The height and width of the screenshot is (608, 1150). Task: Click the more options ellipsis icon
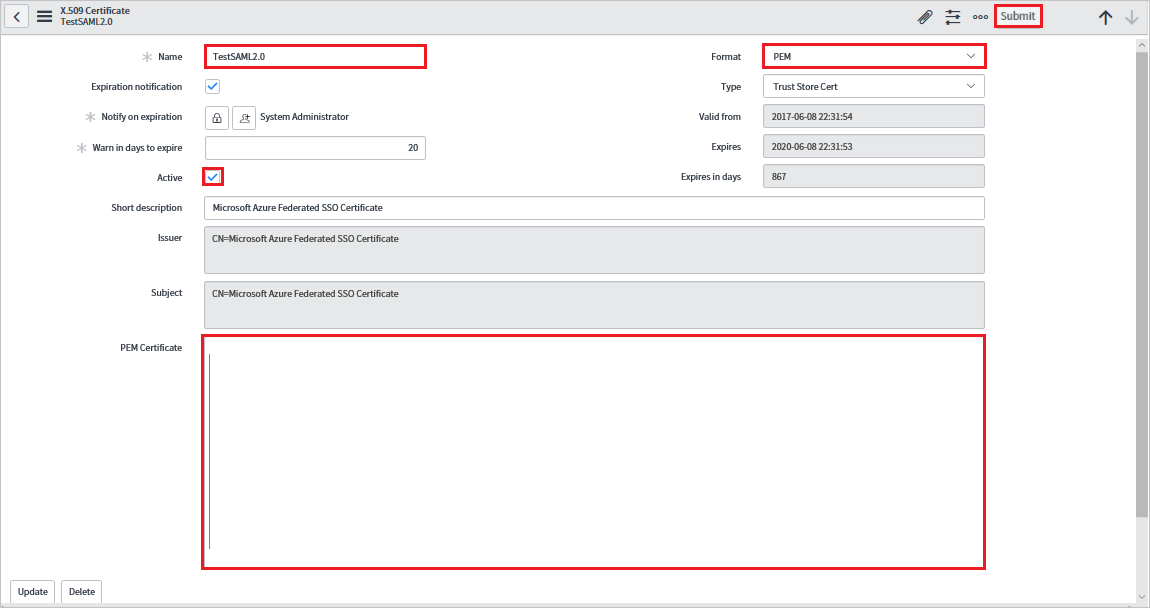(980, 16)
